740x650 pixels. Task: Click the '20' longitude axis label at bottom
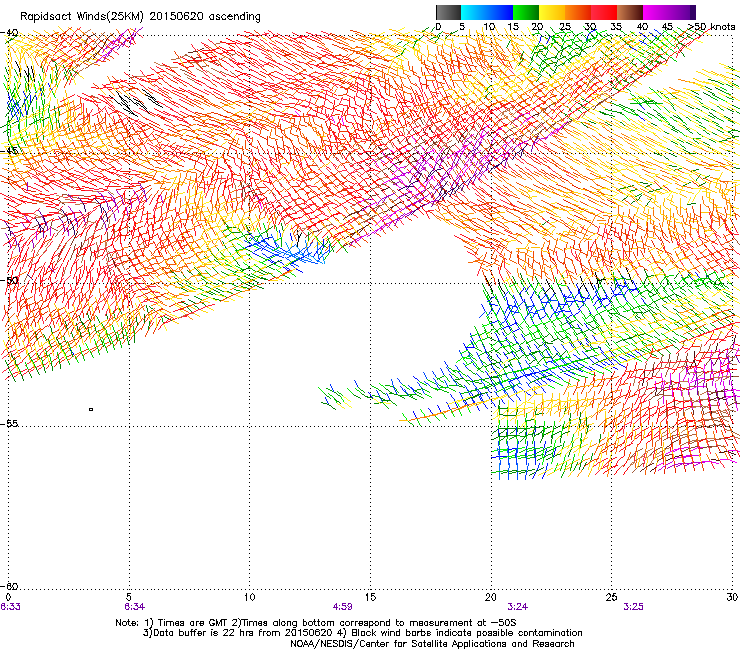491,597
